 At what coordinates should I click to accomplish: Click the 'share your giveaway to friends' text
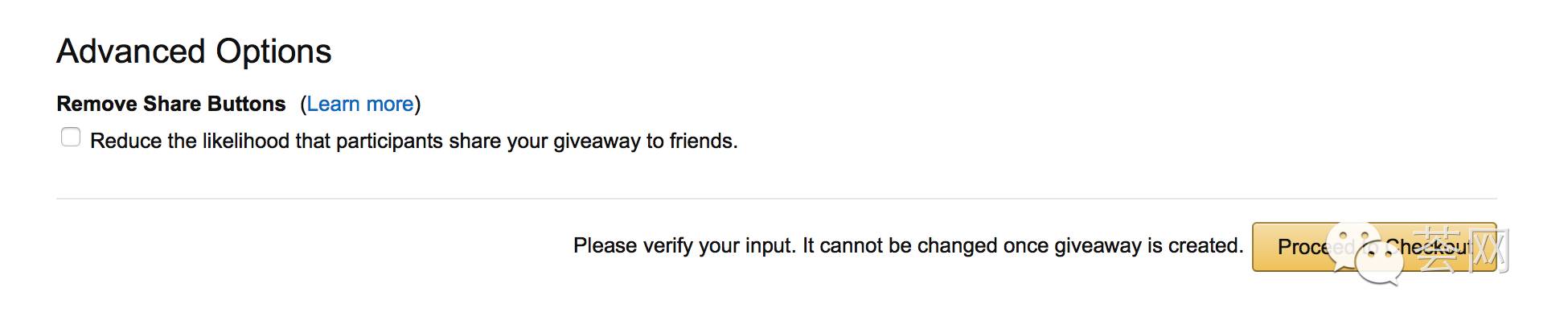point(593,142)
